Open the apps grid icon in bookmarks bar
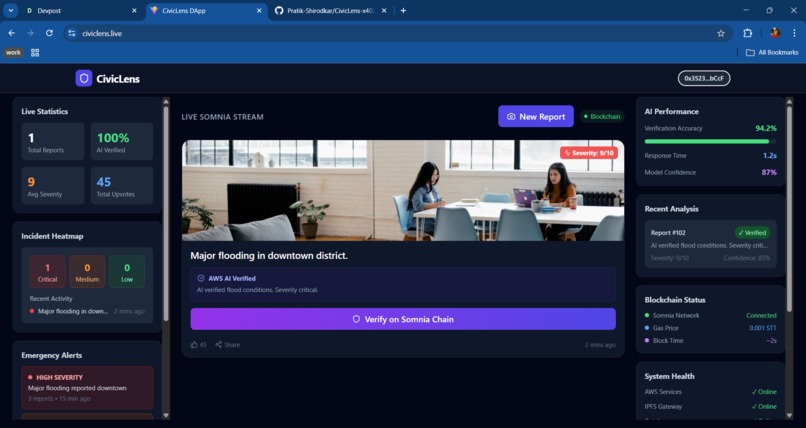 35,52
